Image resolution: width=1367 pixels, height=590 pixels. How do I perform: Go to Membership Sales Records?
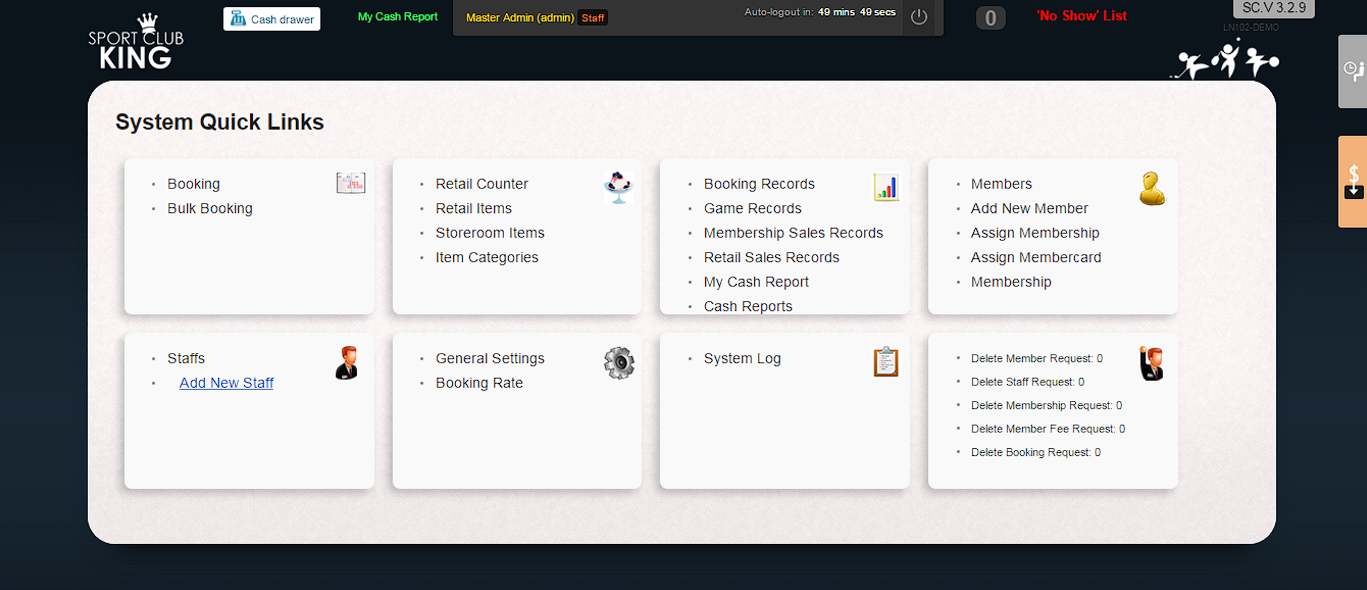coord(793,233)
